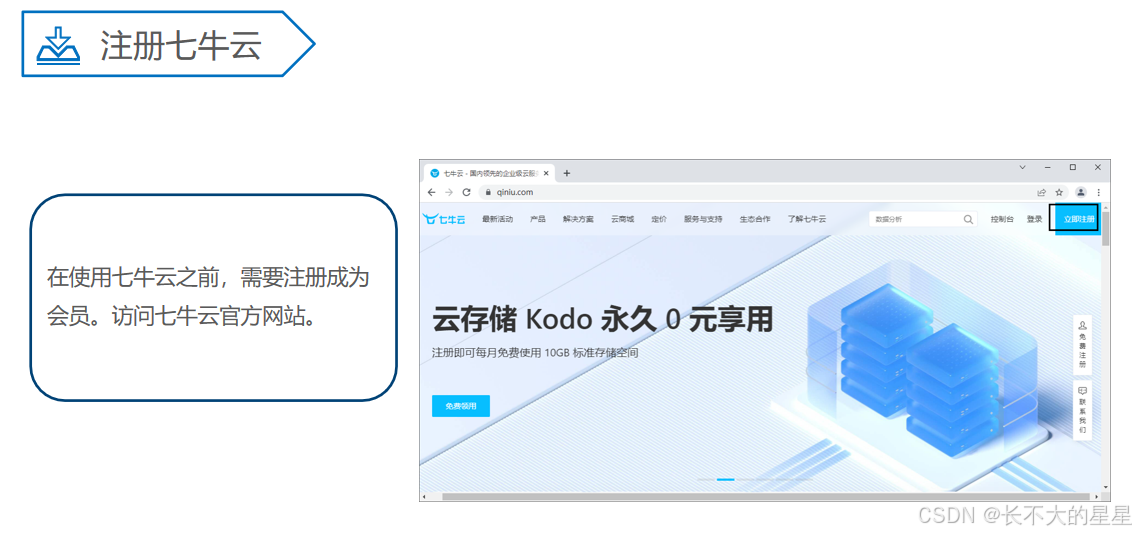Screen dimensions: 1136x535
Task: Click the slide title 注册七牛云
Action: click(180, 45)
